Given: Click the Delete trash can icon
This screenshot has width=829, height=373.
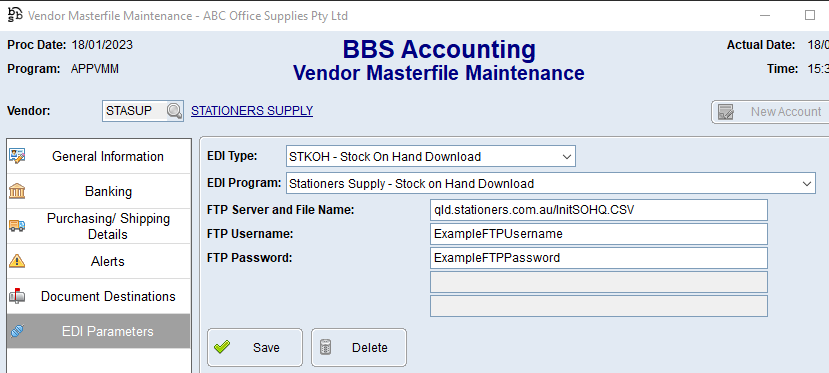Looking at the screenshot, I should [326, 347].
